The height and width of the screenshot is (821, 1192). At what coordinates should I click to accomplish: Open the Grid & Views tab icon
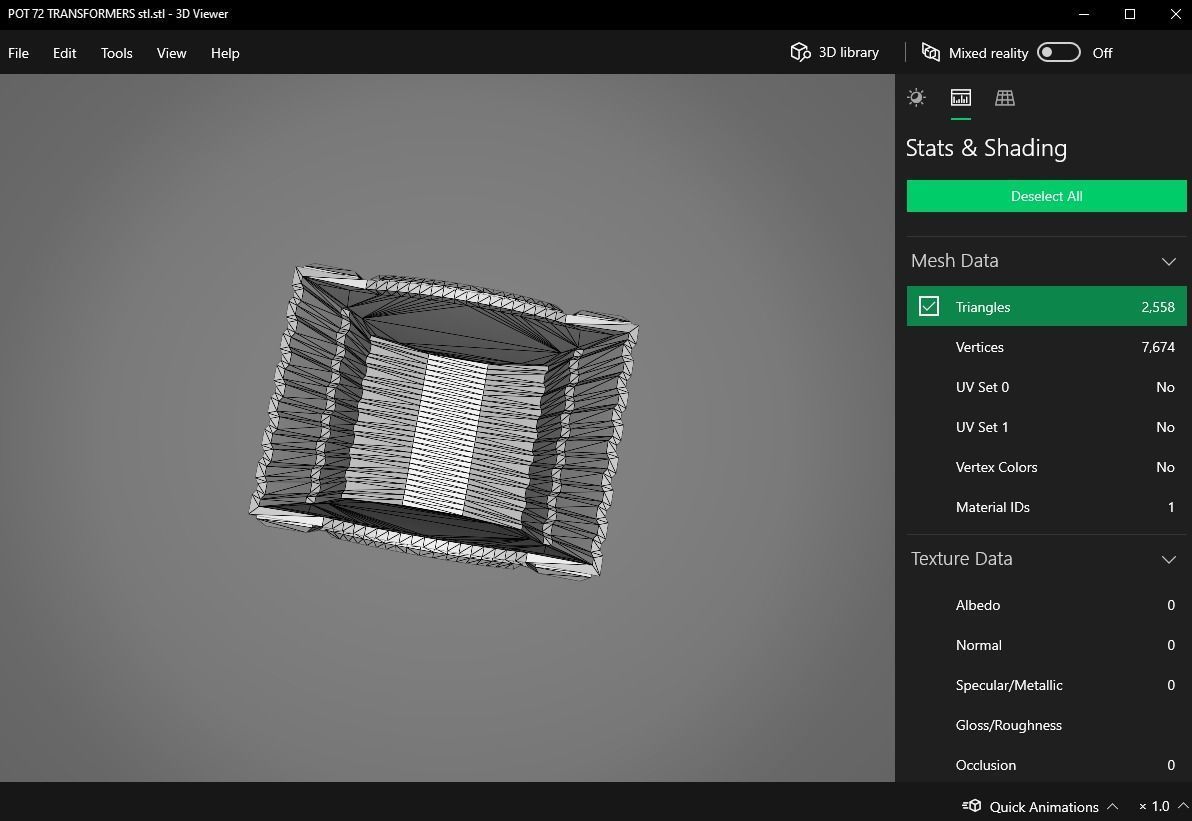click(1005, 97)
